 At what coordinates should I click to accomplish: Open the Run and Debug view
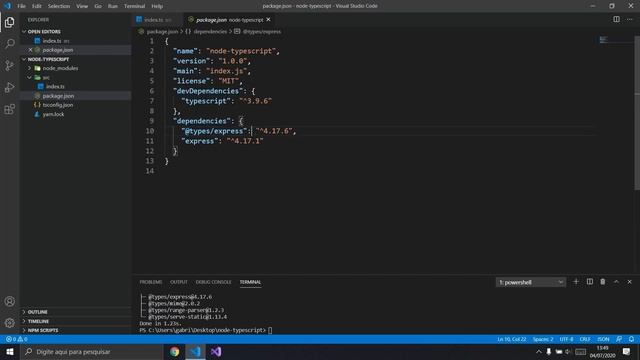click(10, 87)
